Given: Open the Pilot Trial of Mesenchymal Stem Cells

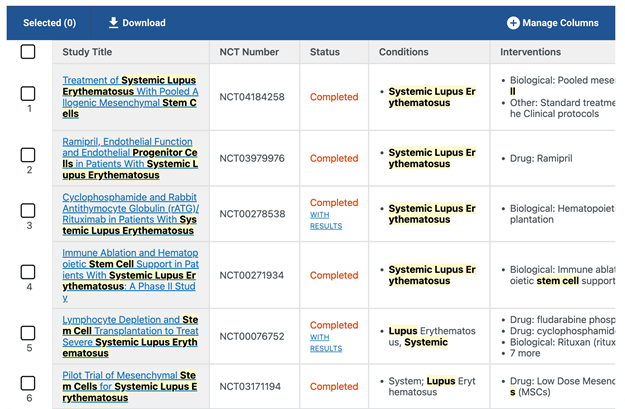Looking at the screenshot, I should (x=130, y=386).
